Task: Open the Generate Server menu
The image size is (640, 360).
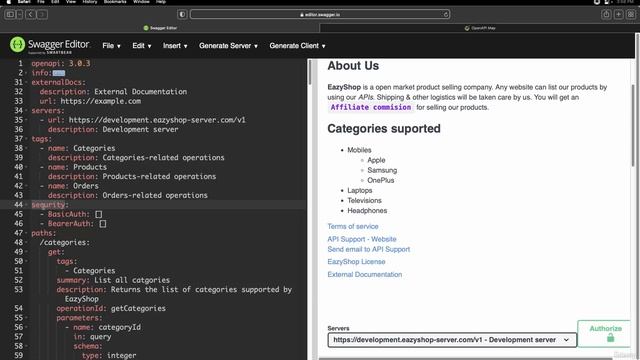Action: 228,46
